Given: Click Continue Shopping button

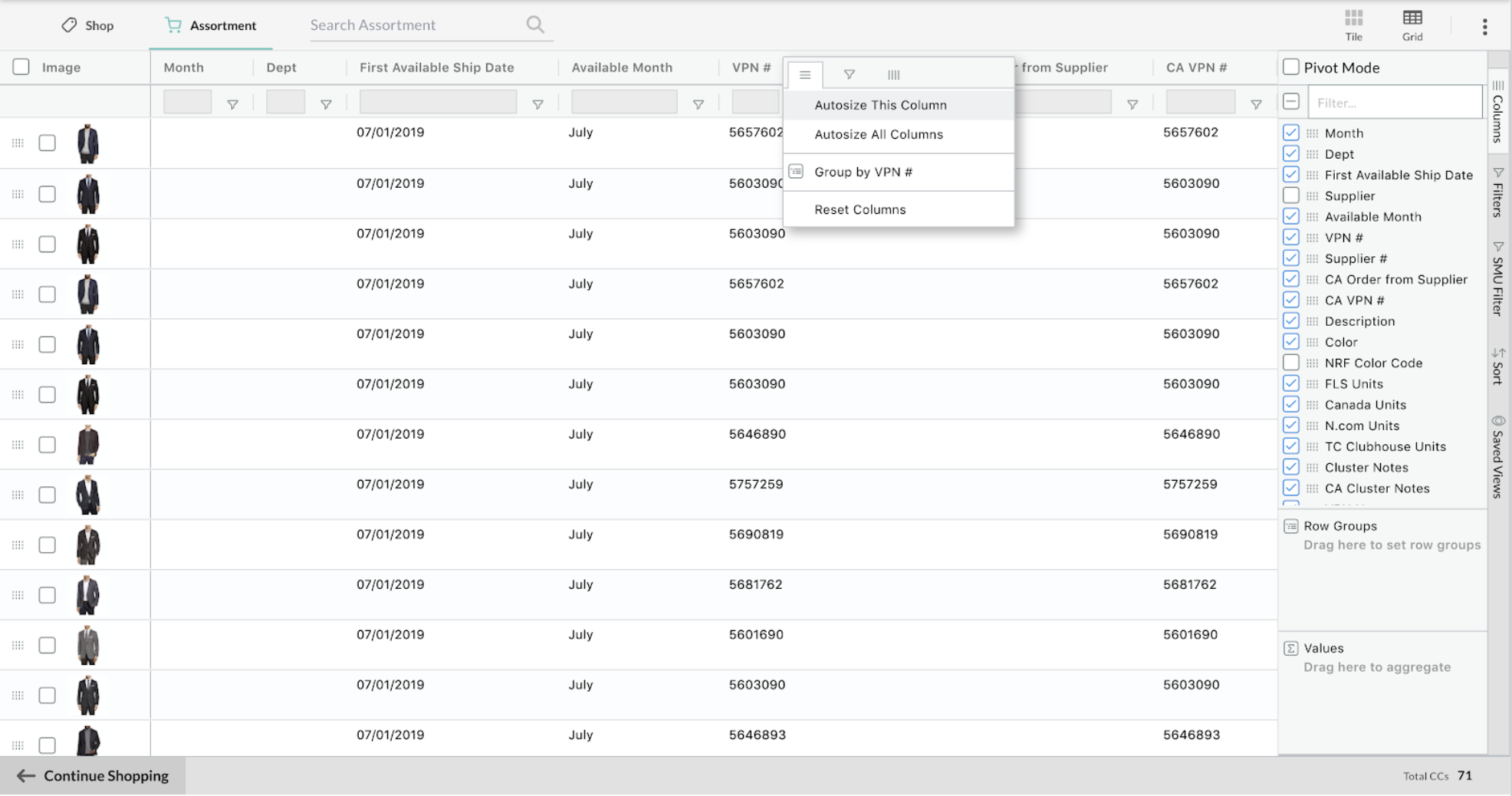Looking at the screenshot, I should (93, 775).
